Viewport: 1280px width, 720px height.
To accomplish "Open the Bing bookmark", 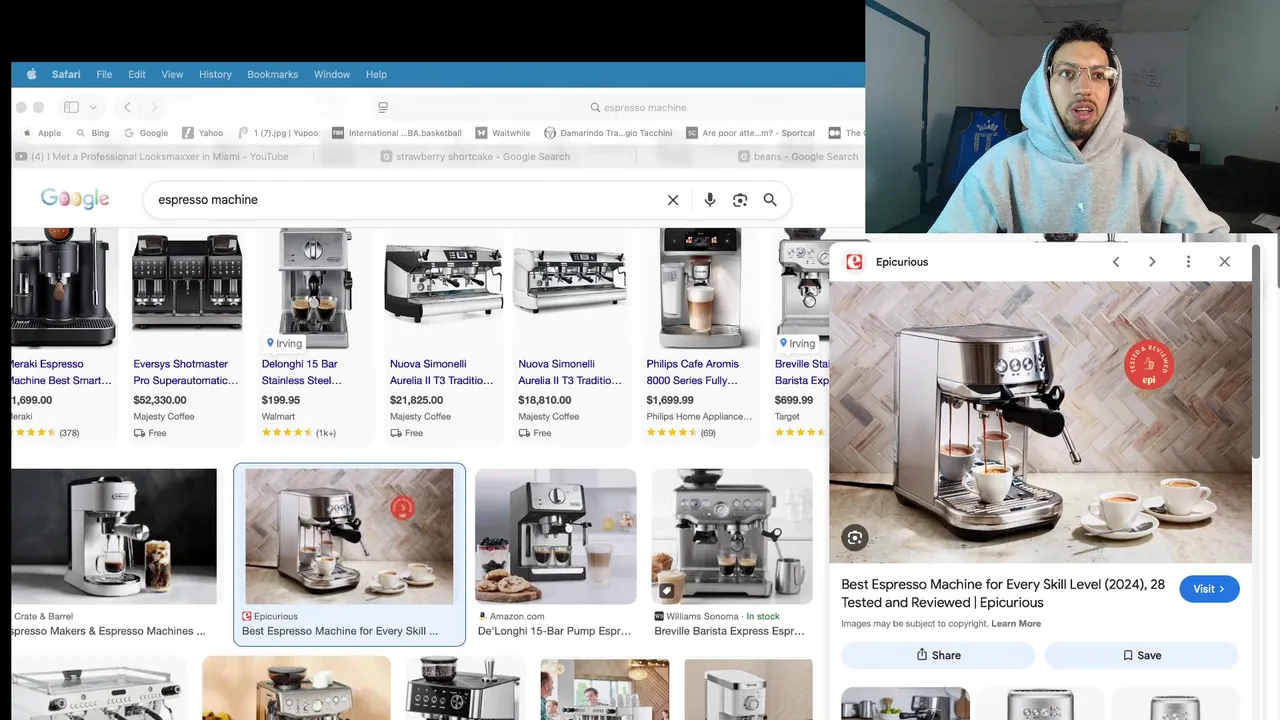I will click(x=92, y=133).
